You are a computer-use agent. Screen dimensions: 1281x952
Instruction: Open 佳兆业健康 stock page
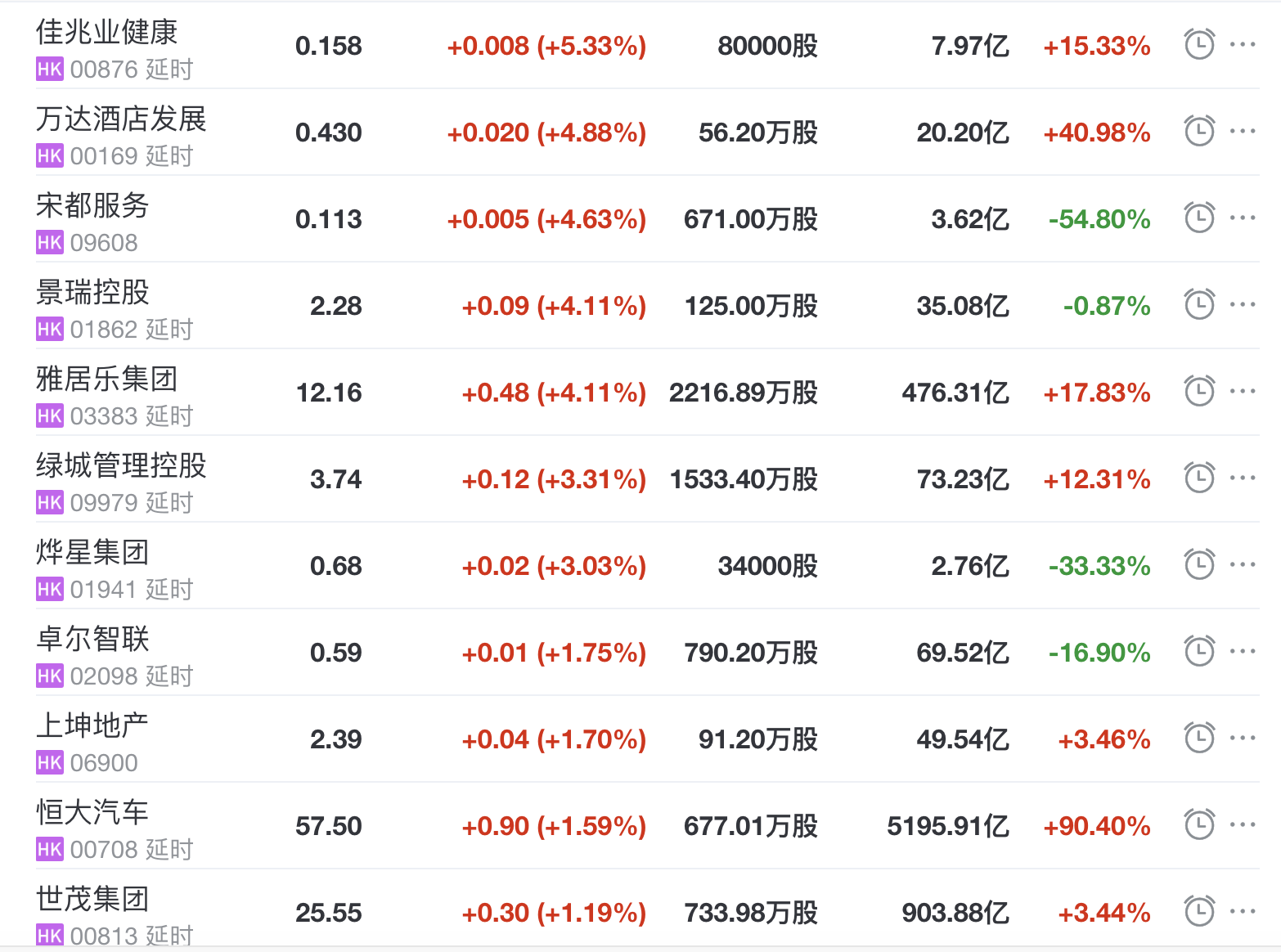click(x=106, y=32)
